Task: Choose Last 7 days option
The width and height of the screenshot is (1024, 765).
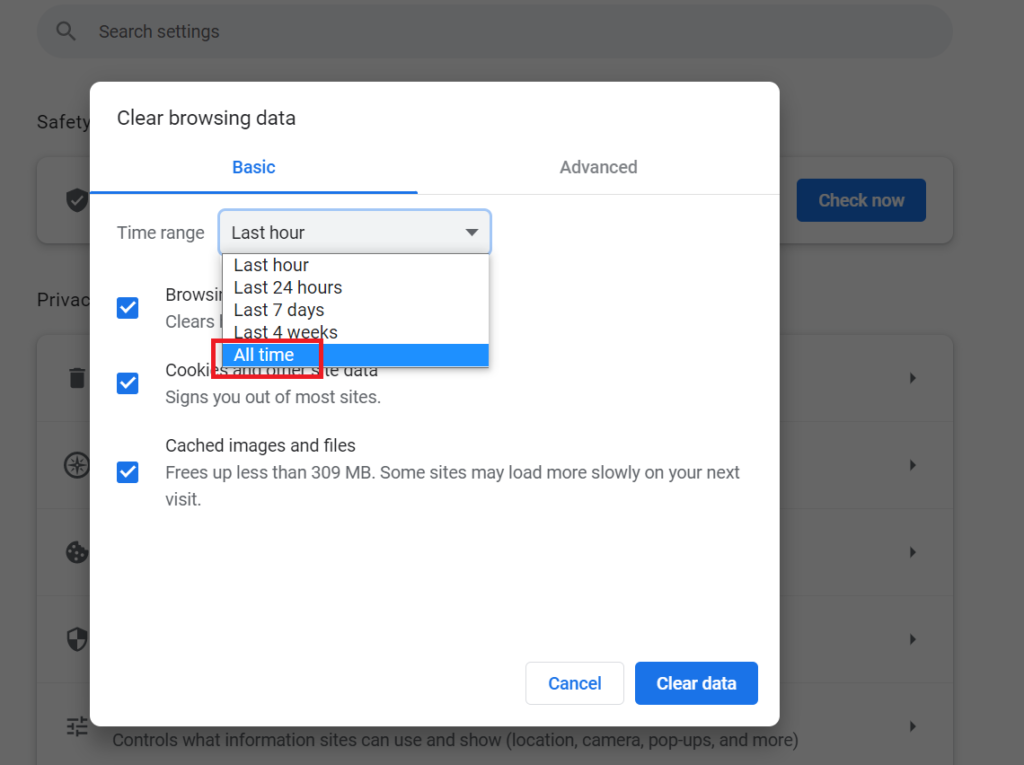Action: click(x=279, y=310)
